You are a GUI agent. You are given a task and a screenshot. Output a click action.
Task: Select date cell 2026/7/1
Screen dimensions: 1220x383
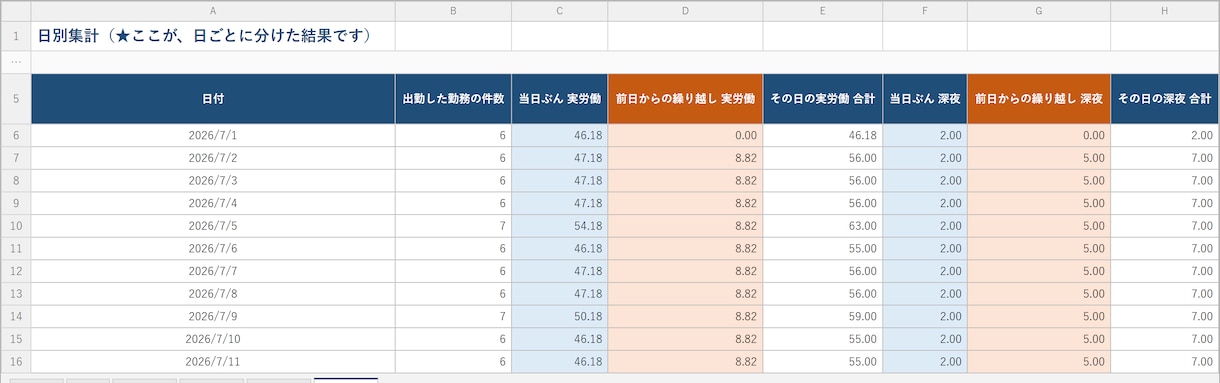click(x=213, y=135)
